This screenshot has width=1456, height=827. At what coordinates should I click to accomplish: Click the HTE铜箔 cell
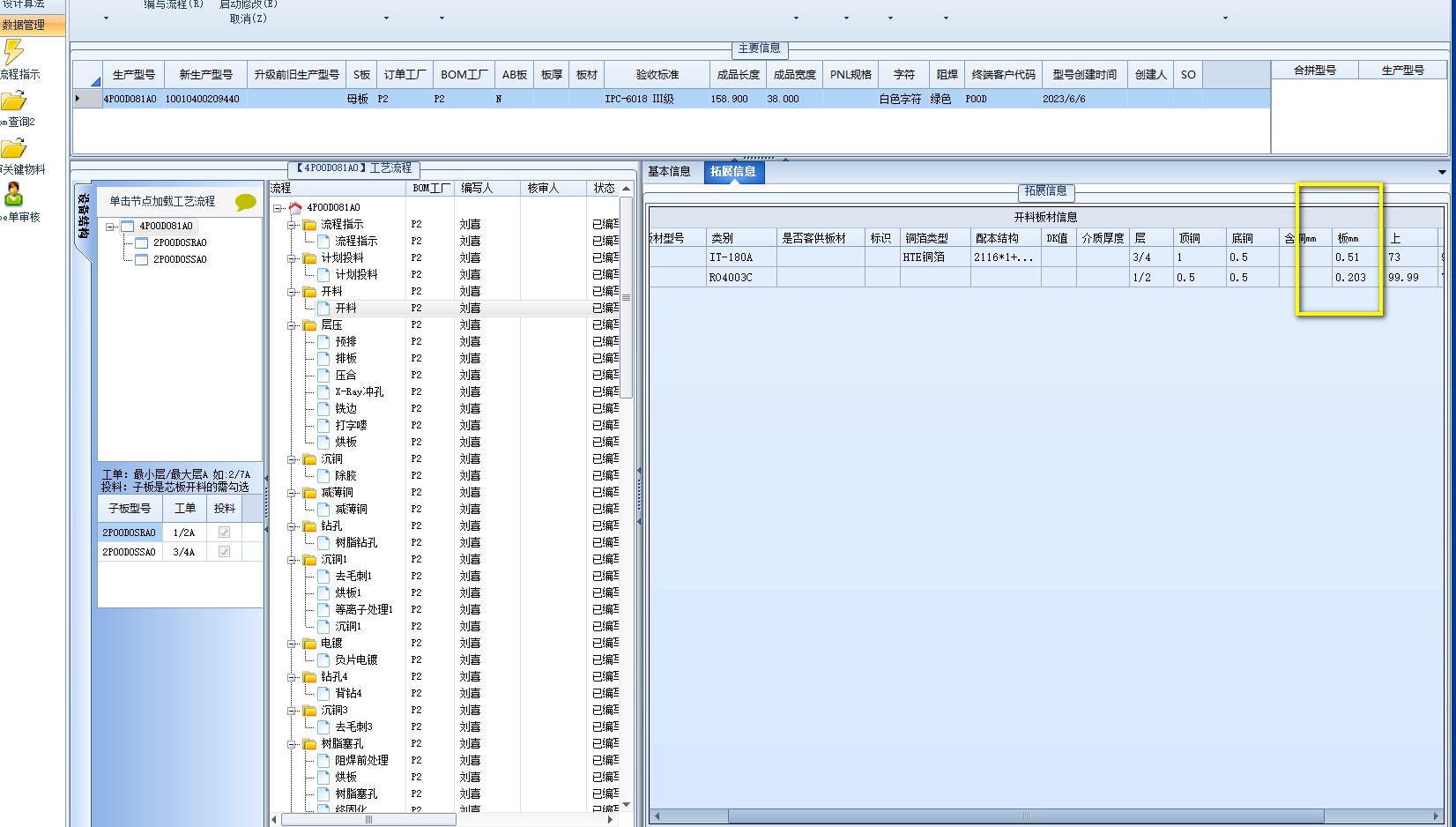[x=935, y=257]
